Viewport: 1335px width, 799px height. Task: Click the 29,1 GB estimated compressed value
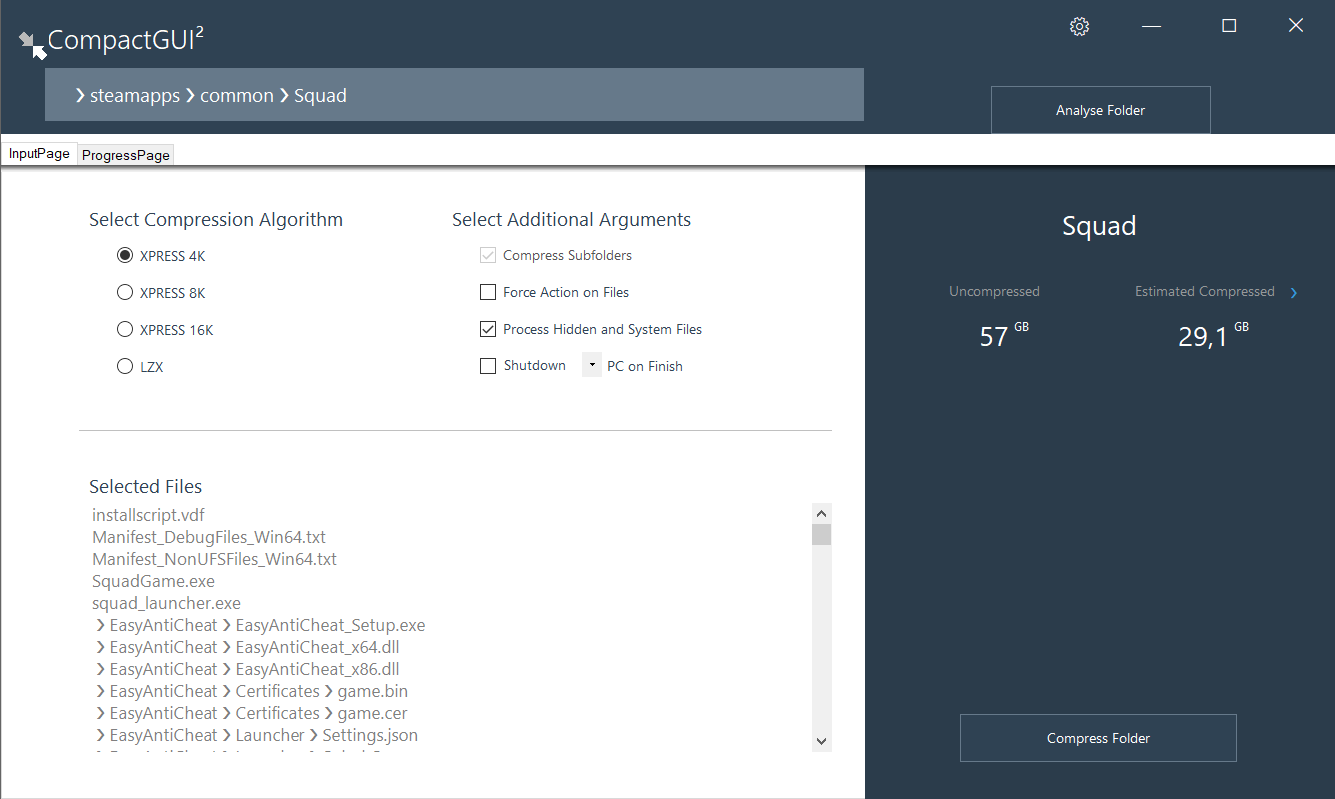click(1213, 335)
